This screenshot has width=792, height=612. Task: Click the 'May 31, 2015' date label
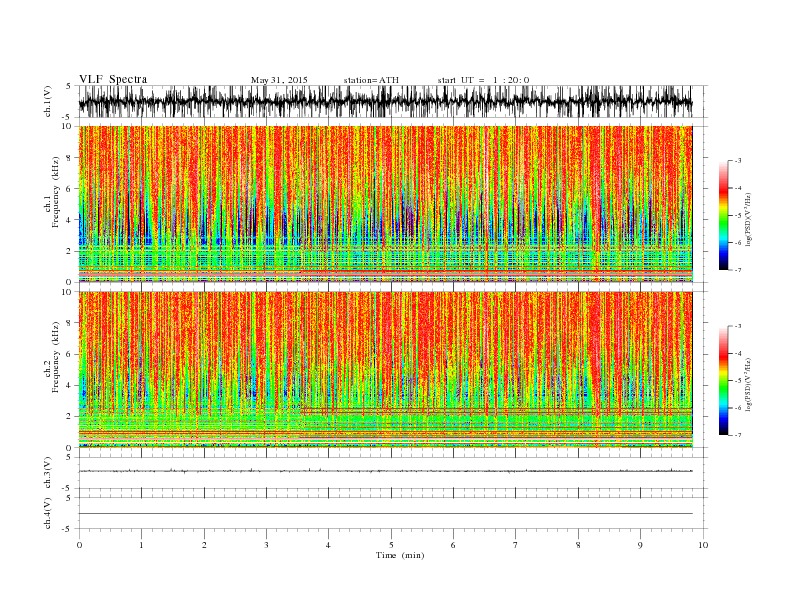[279, 80]
